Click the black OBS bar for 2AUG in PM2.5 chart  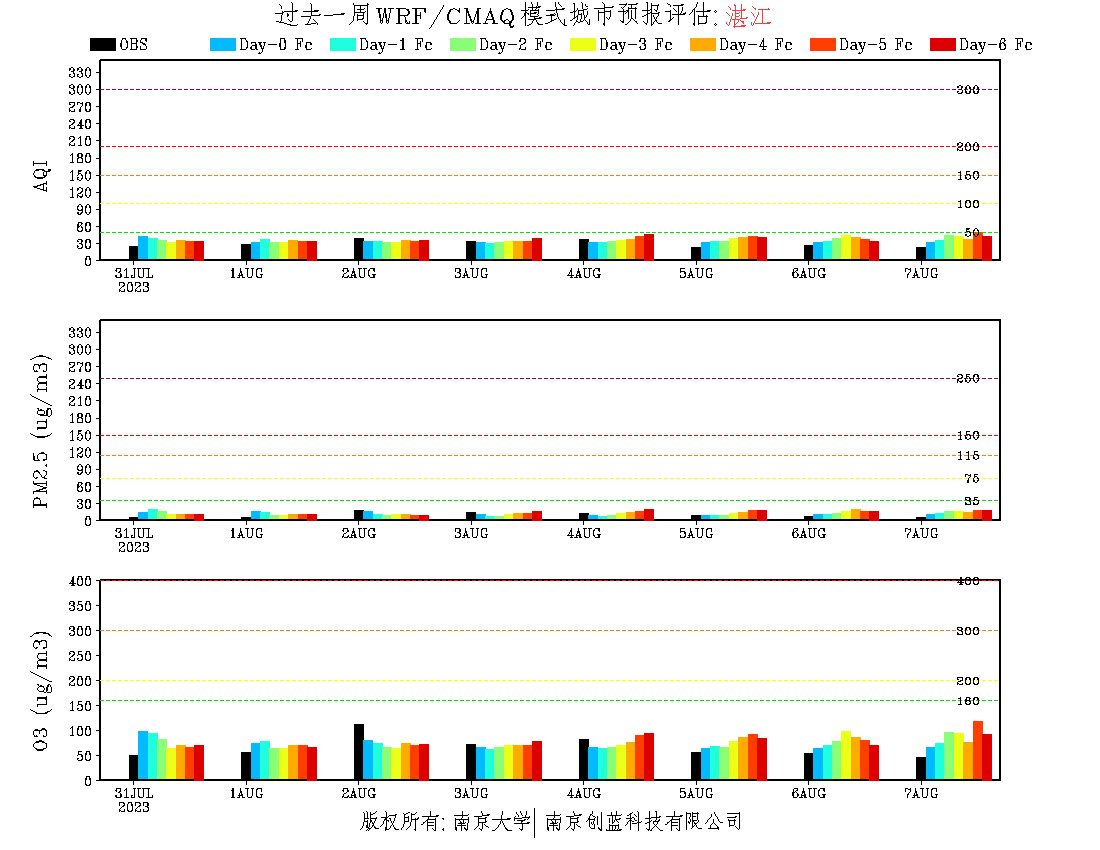coord(358,515)
